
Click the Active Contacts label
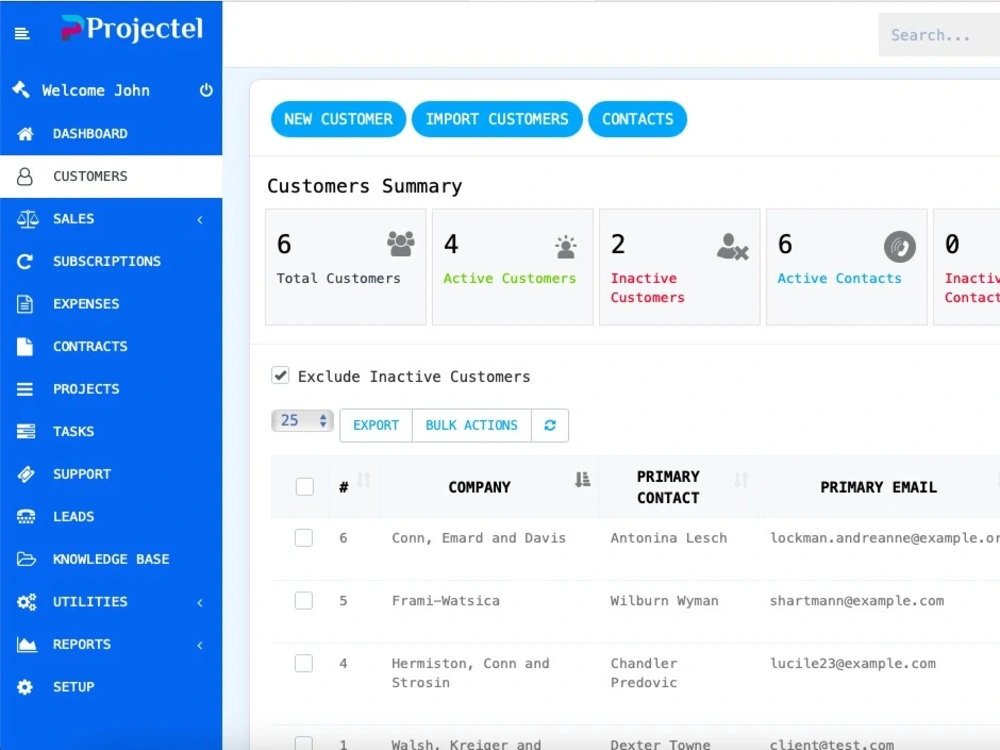click(839, 278)
